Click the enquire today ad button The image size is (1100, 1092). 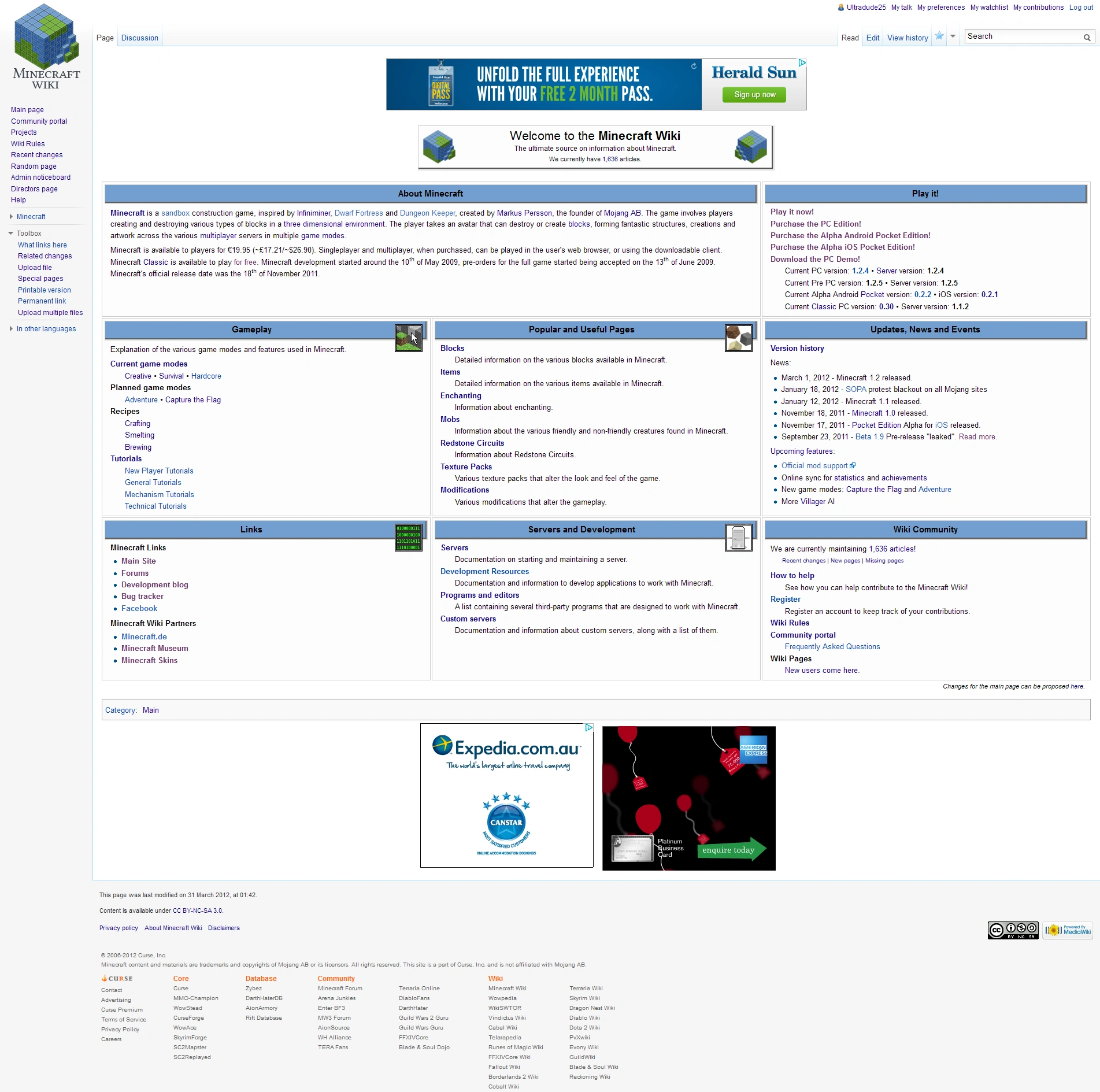(x=731, y=850)
